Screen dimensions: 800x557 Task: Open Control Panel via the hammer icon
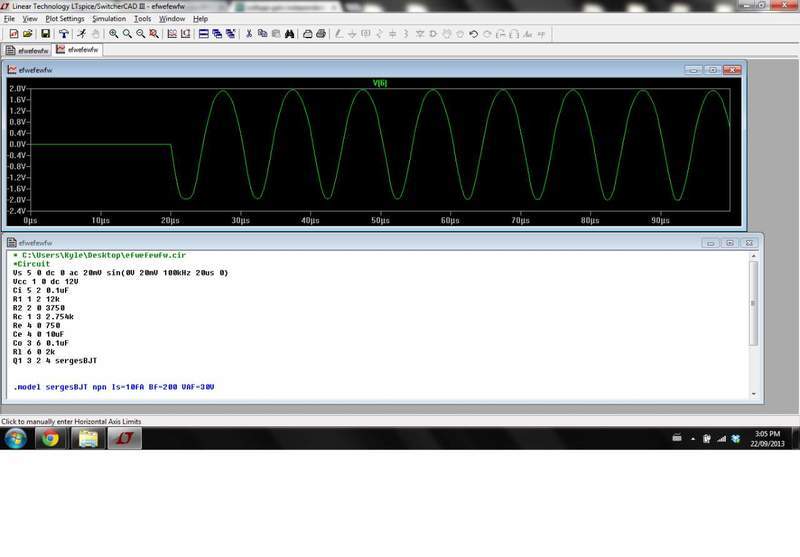(x=62, y=33)
